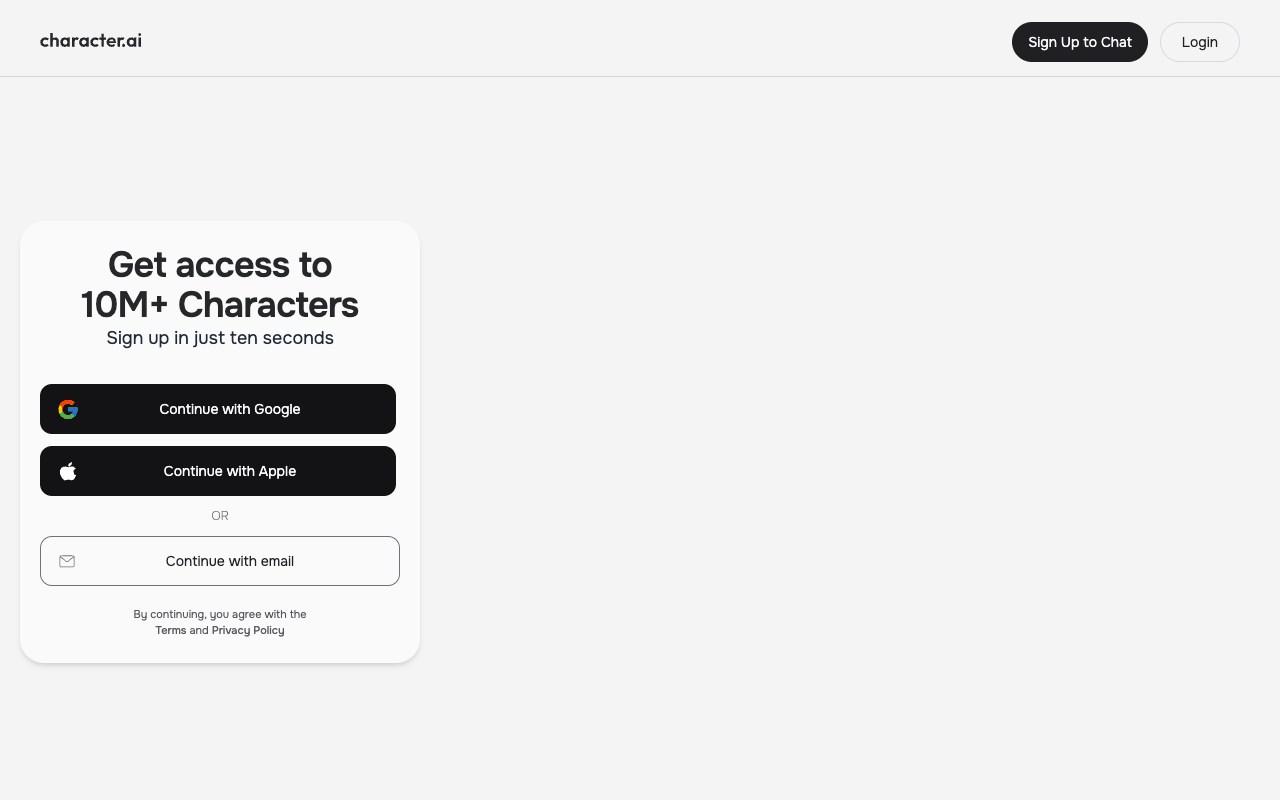Click the word 'Google' in the sign-in button
The width and height of the screenshot is (1280, 800).
pyautogui.click(x=277, y=409)
